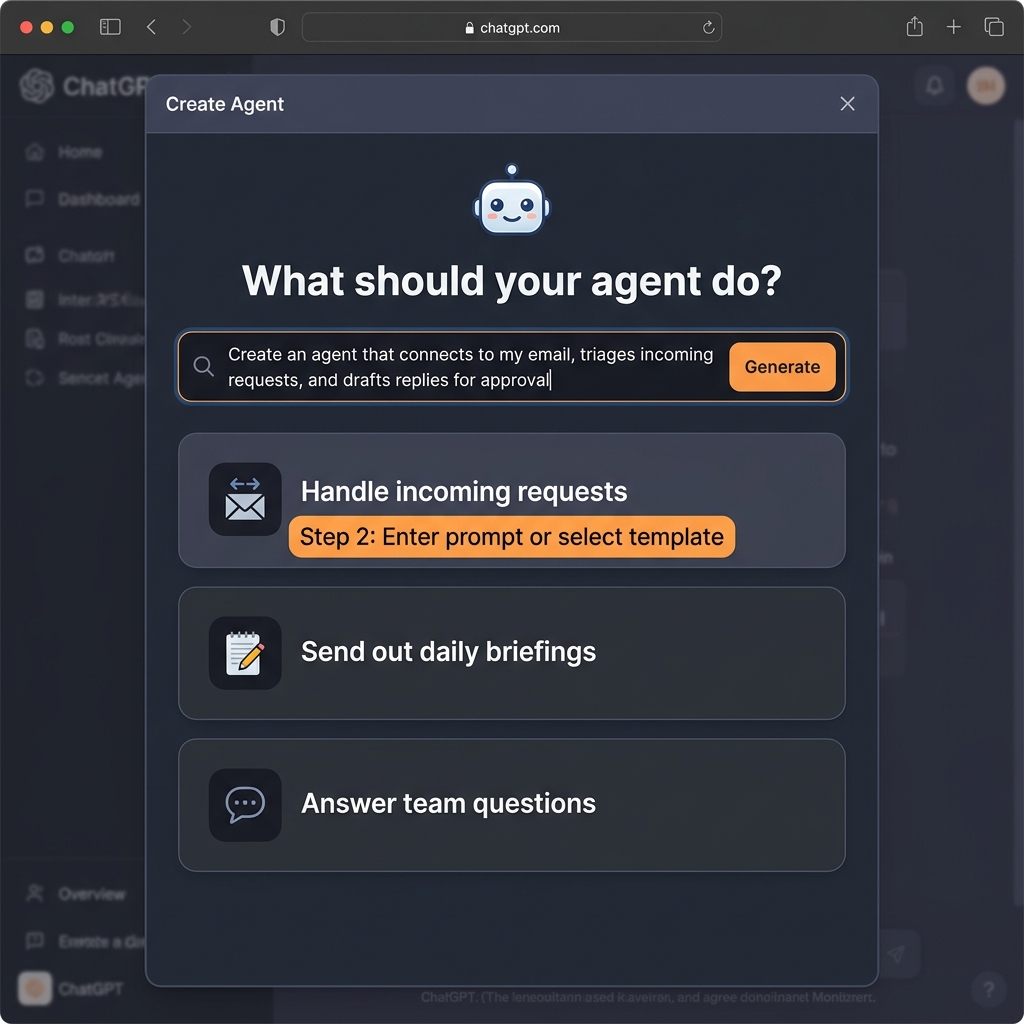Click the What should your agent do heading
Viewport: 1024px width, 1024px height.
coord(511,281)
